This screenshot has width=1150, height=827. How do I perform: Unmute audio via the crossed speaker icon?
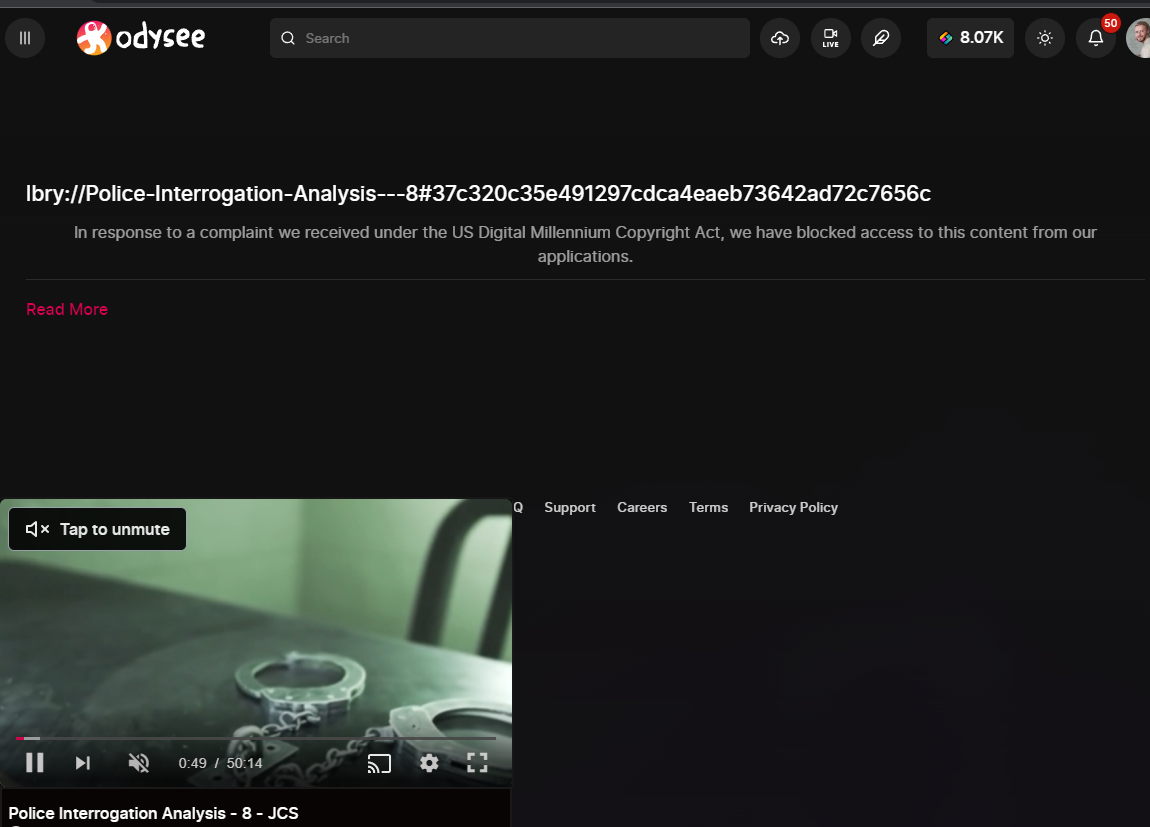(138, 762)
